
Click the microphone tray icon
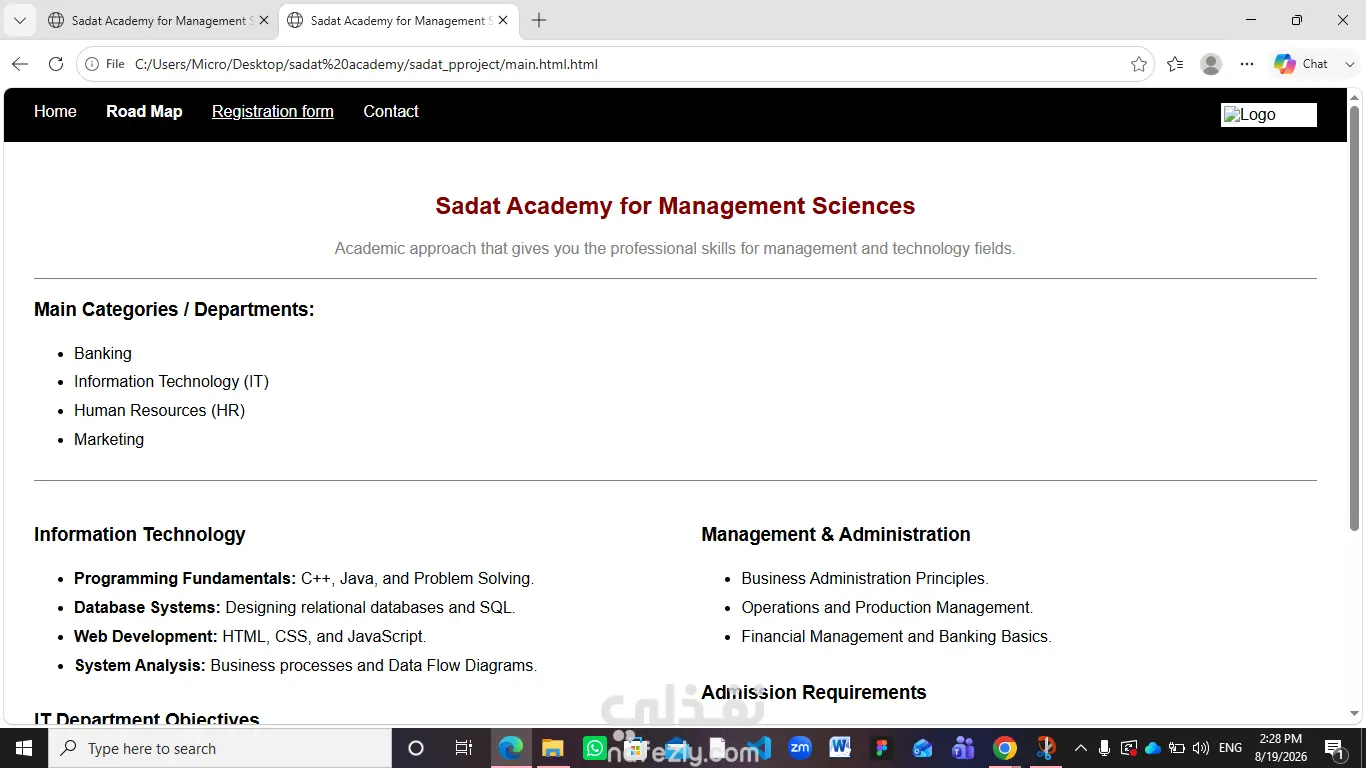[x=1105, y=748]
